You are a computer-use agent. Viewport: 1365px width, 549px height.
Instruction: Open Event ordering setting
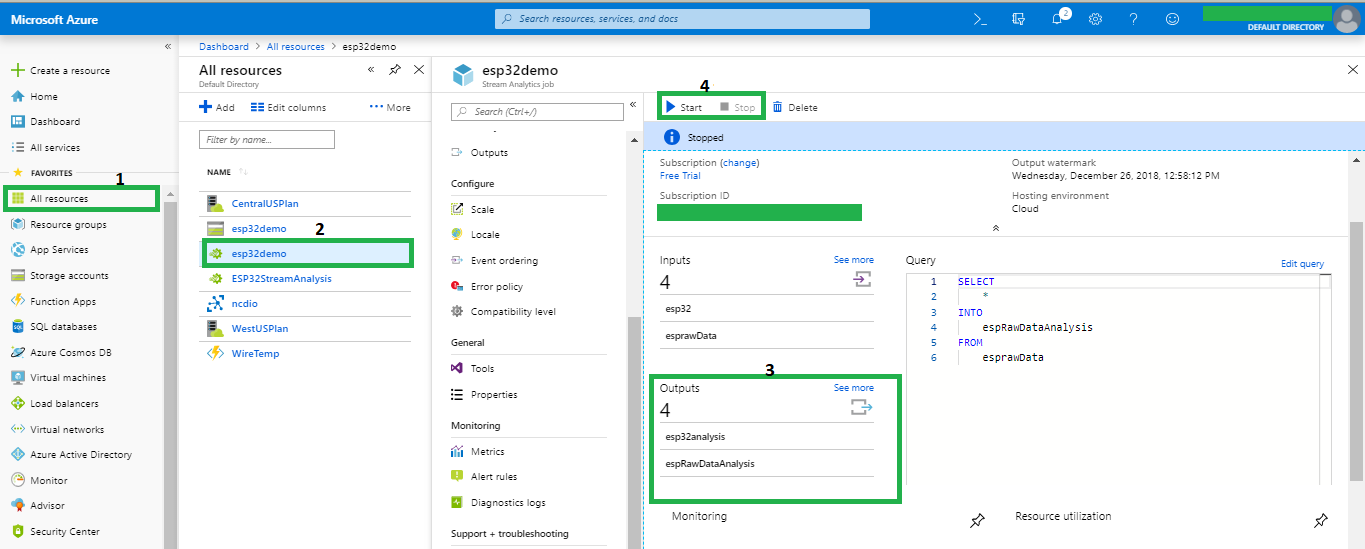(x=504, y=261)
